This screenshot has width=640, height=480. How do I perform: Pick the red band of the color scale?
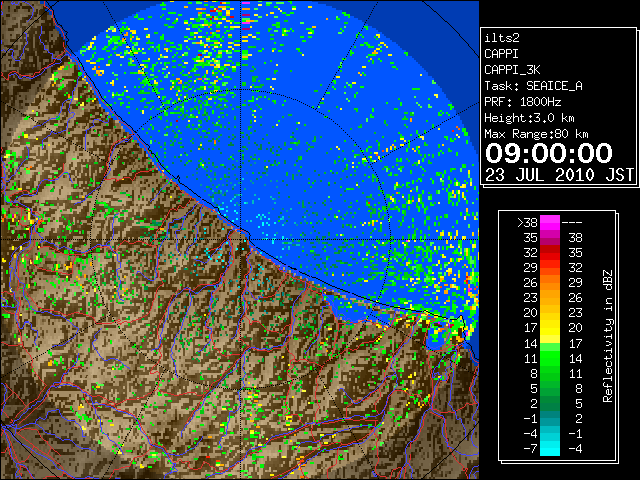[x=550, y=254]
